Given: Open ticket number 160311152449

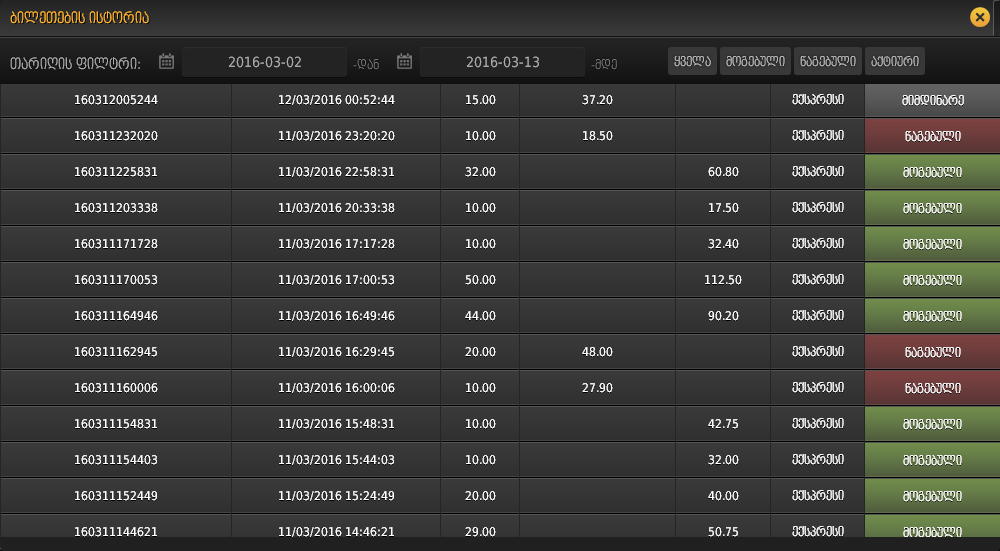Looking at the screenshot, I should 116,496.
